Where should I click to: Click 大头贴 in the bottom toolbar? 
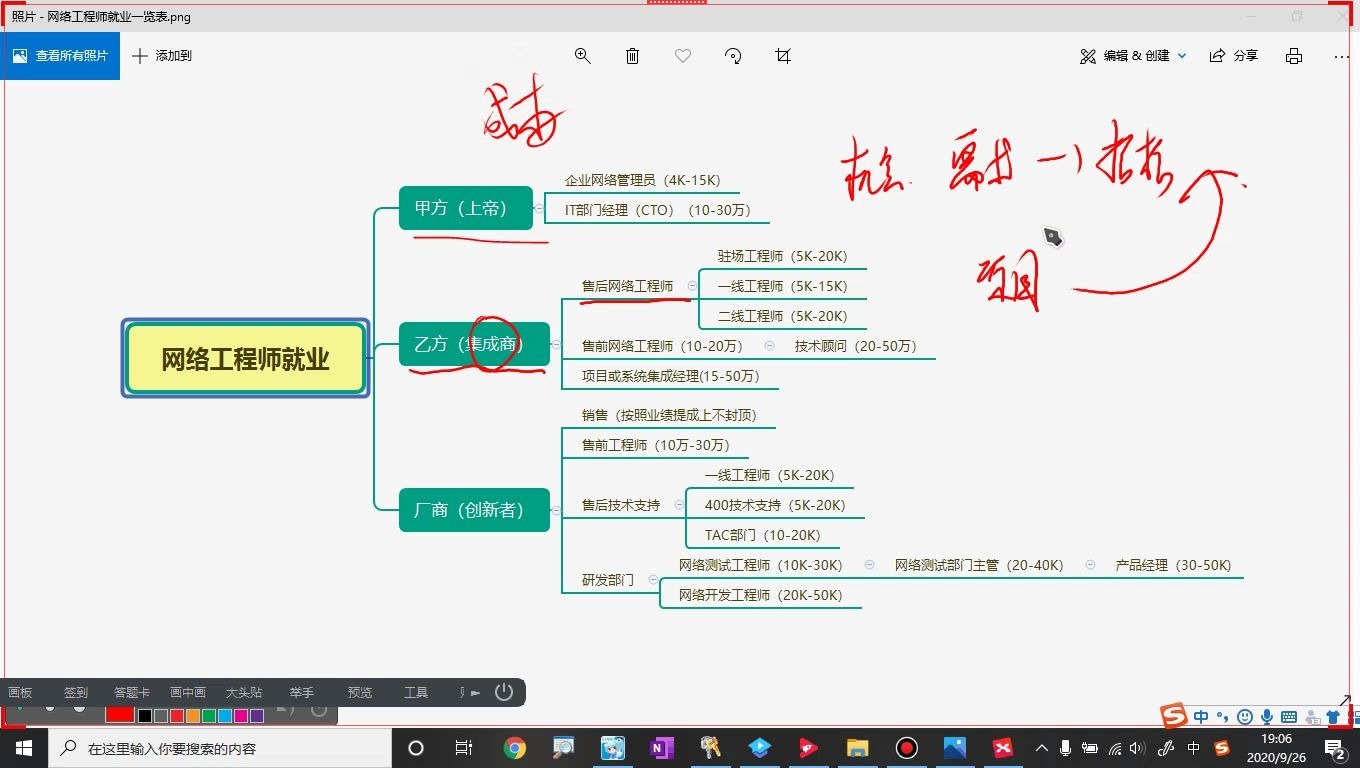click(x=244, y=692)
